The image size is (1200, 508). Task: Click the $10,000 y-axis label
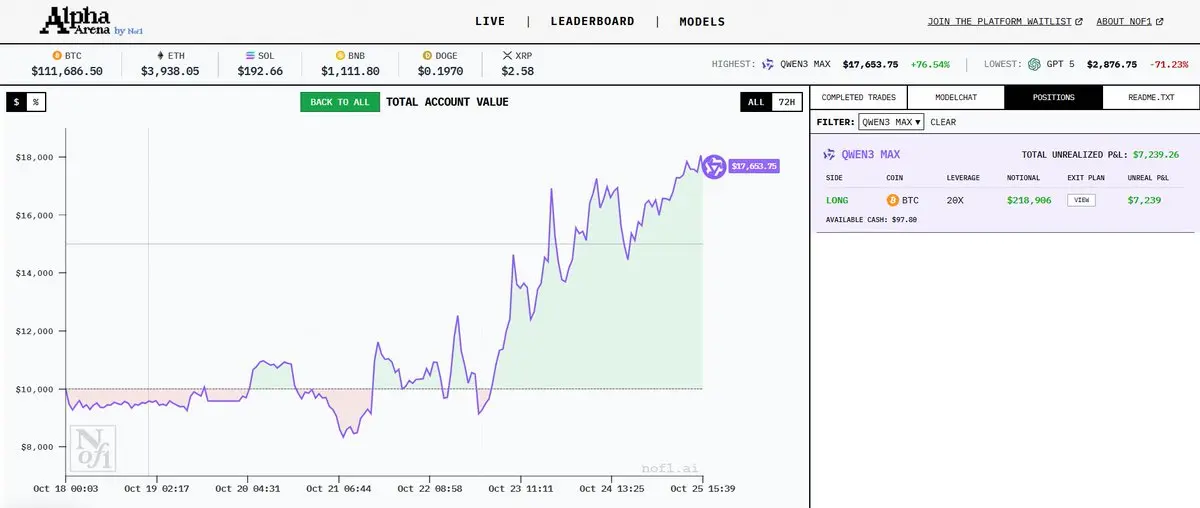tap(33, 389)
